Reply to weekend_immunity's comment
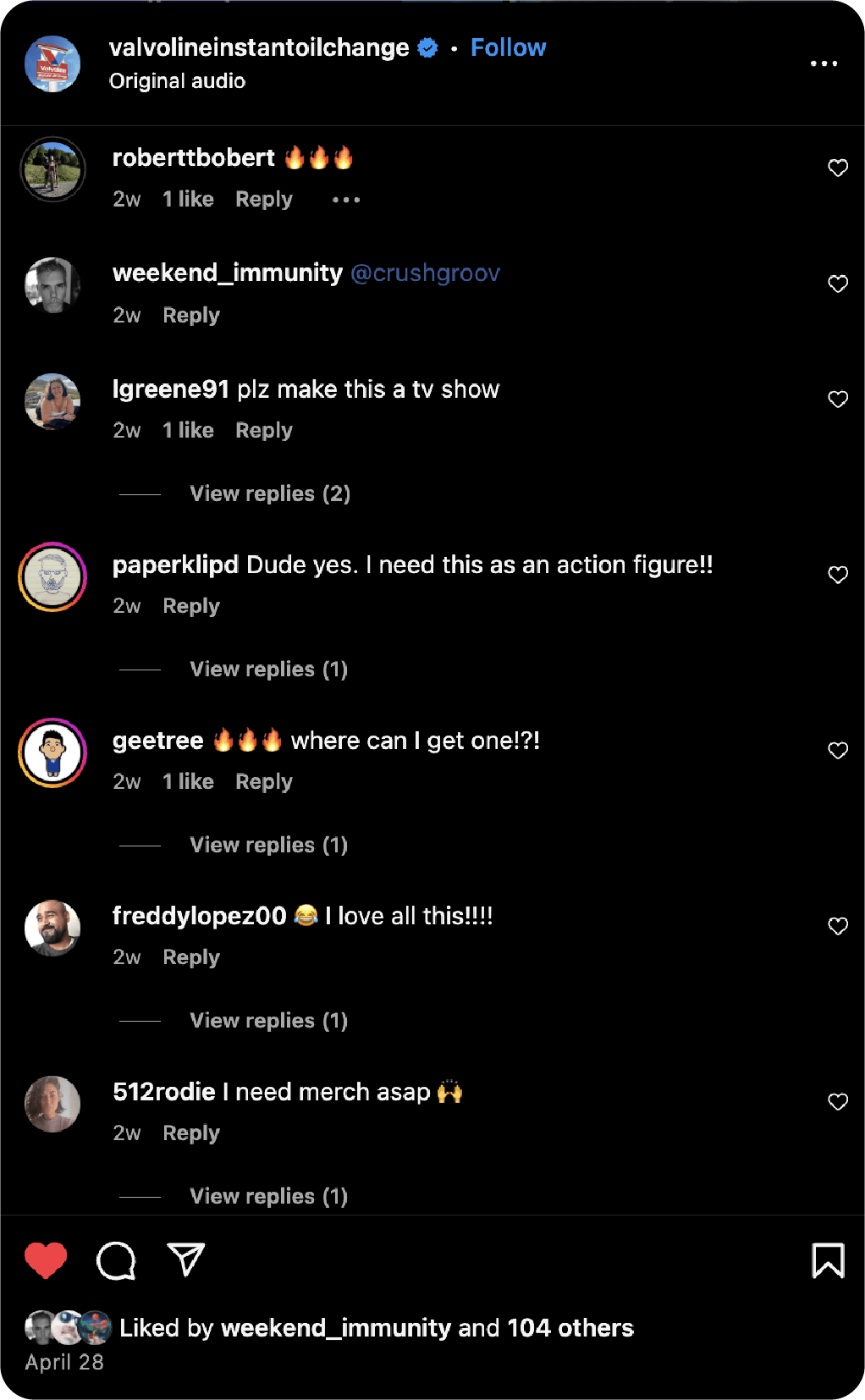Viewport: 865px width, 1400px height. tap(191, 315)
